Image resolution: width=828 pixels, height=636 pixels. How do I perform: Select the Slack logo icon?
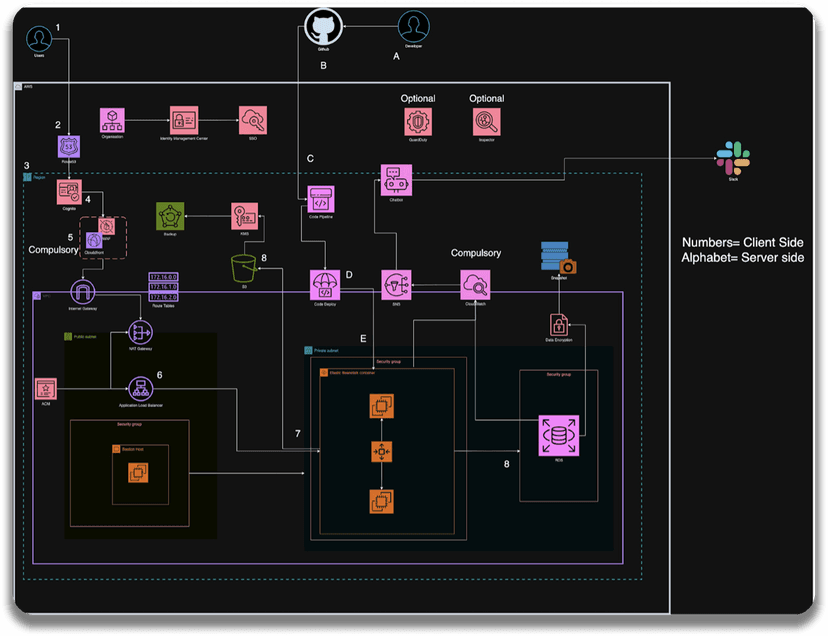[733, 158]
